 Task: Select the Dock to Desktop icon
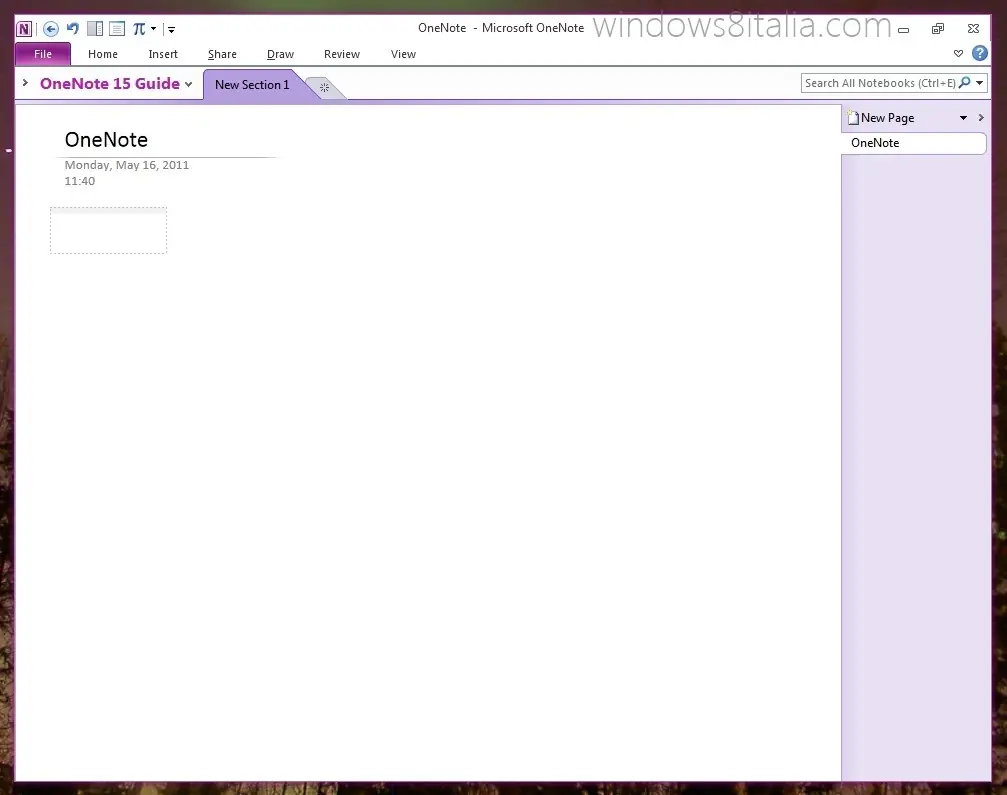pos(93,28)
